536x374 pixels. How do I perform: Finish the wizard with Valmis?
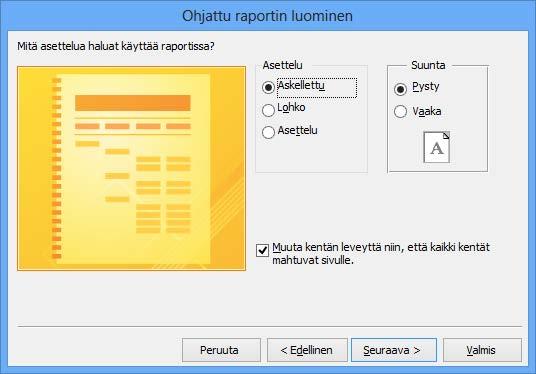click(482, 350)
